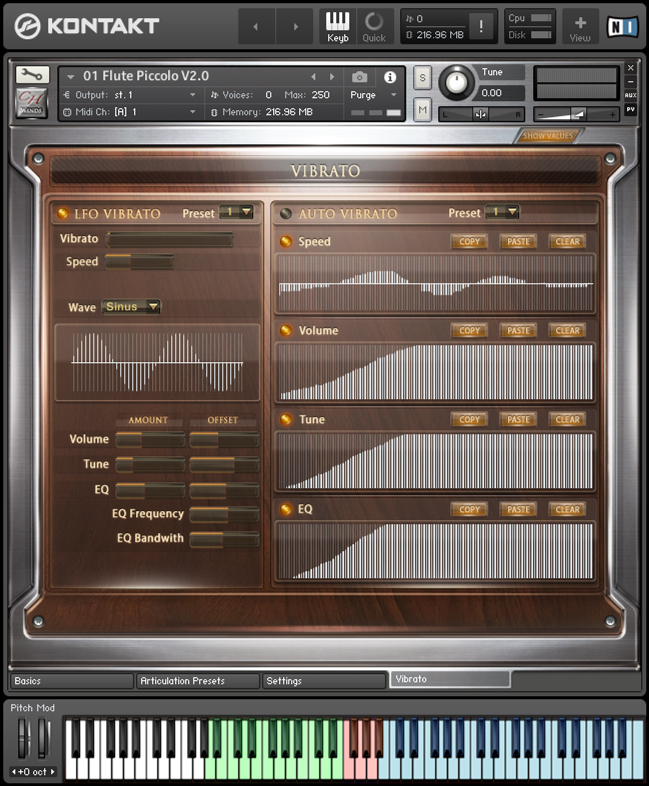649x786 pixels.
Task: Click the Show Values button
Action: tap(548, 136)
